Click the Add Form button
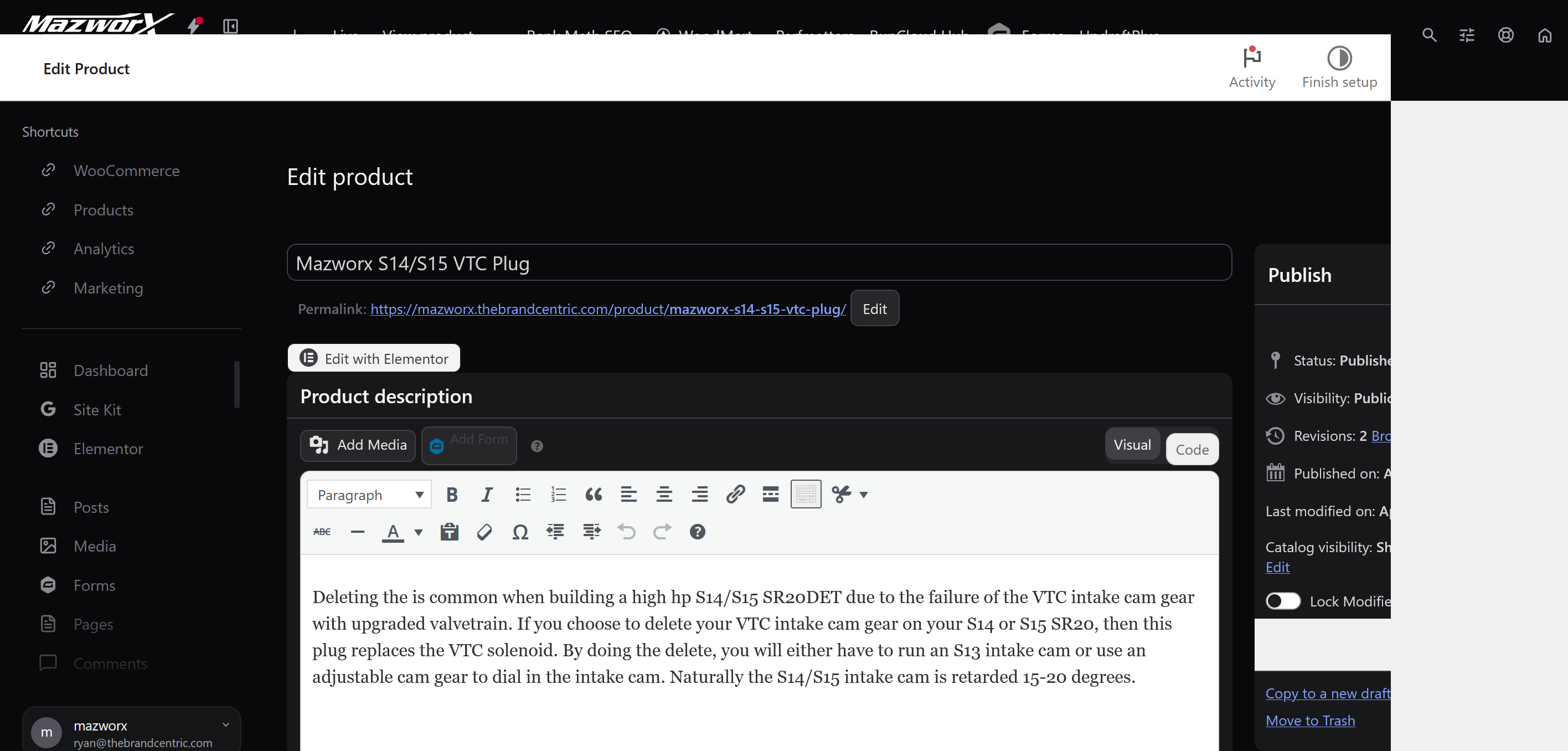 [469, 445]
